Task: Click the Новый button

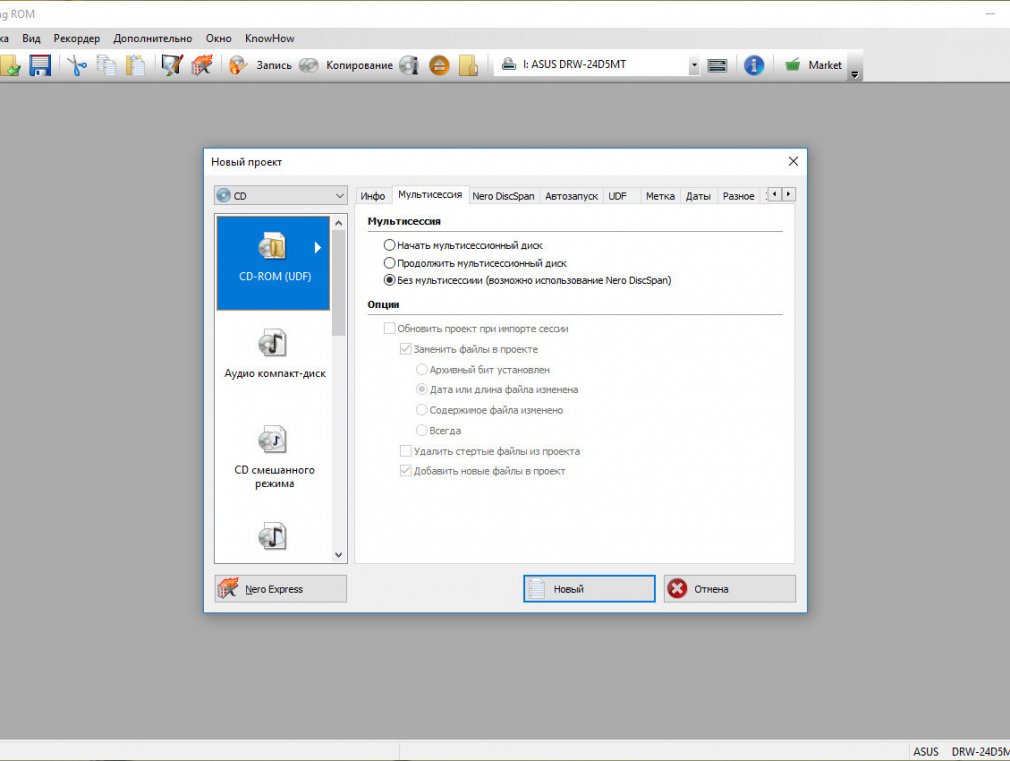Action: tap(589, 589)
